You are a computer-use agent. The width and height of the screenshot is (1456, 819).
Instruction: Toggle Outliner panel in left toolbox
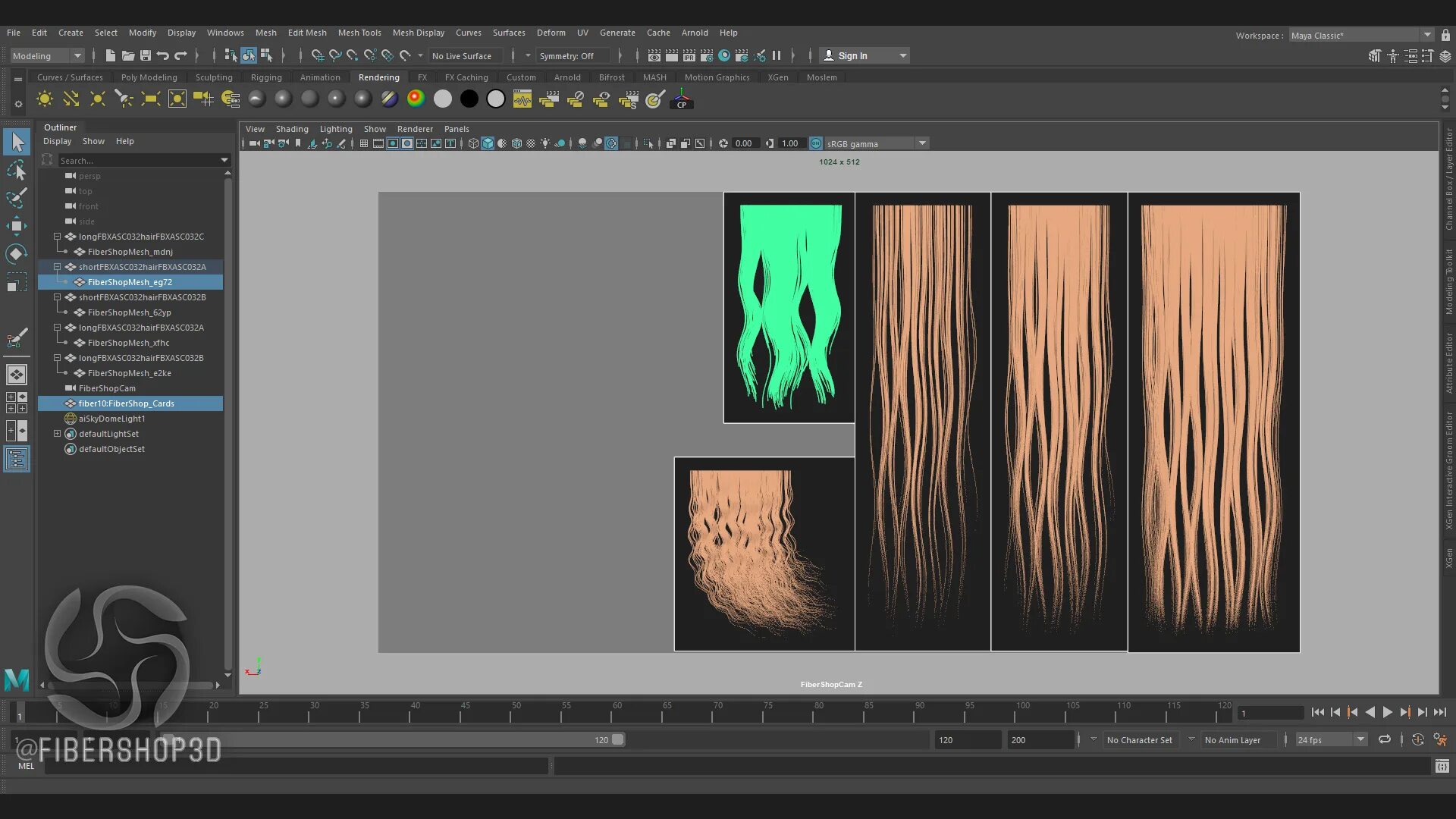(x=16, y=459)
